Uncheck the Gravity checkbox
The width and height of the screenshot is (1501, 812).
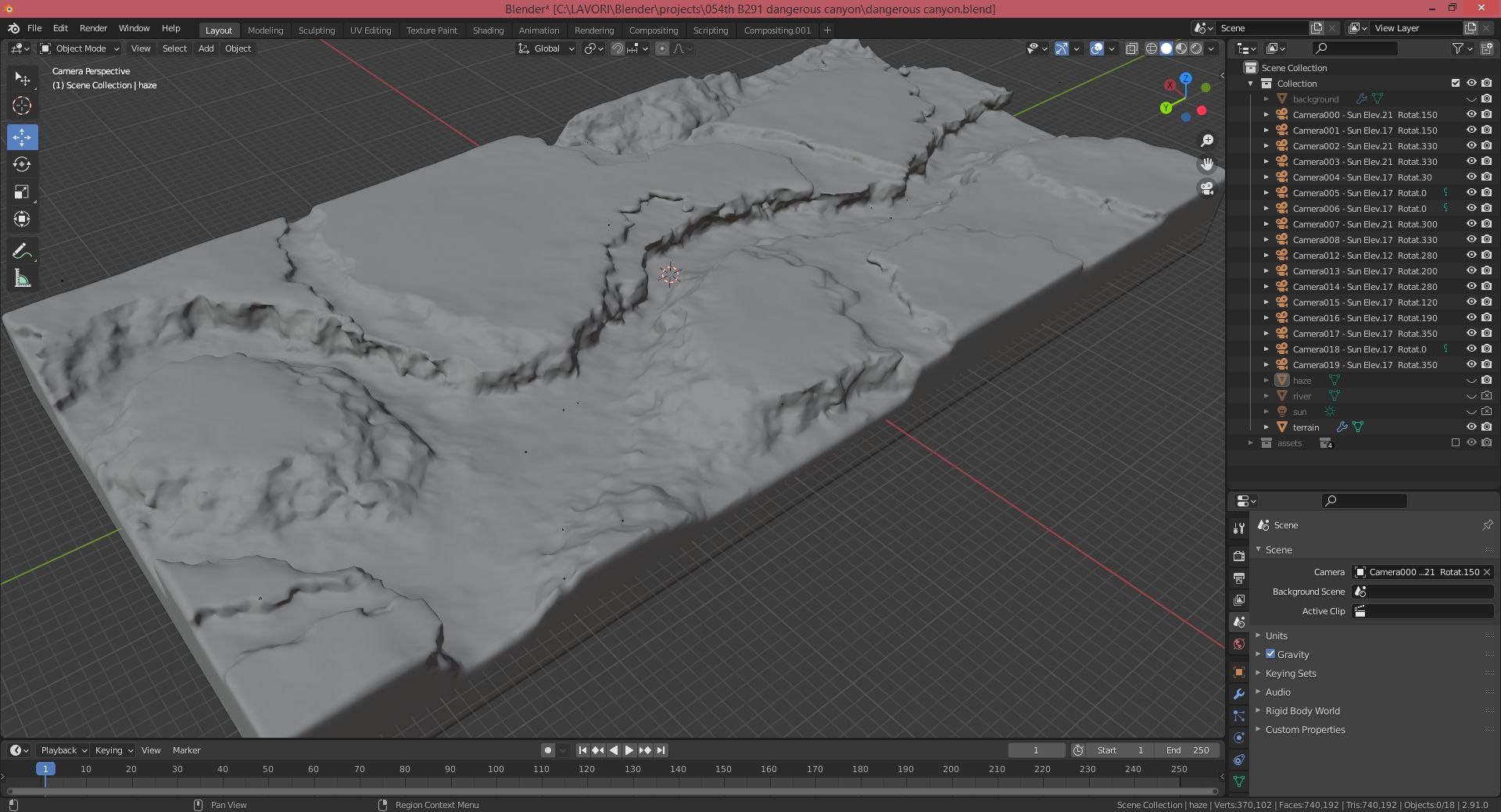coord(1270,654)
